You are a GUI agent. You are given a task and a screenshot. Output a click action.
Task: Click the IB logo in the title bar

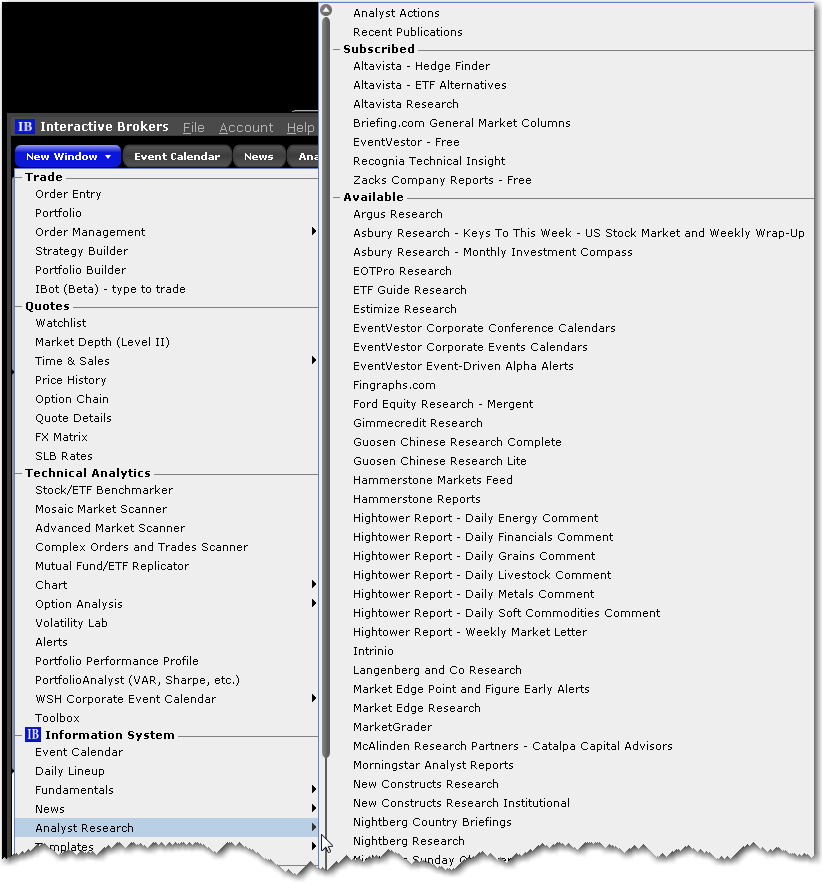click(x=25, y=126)
